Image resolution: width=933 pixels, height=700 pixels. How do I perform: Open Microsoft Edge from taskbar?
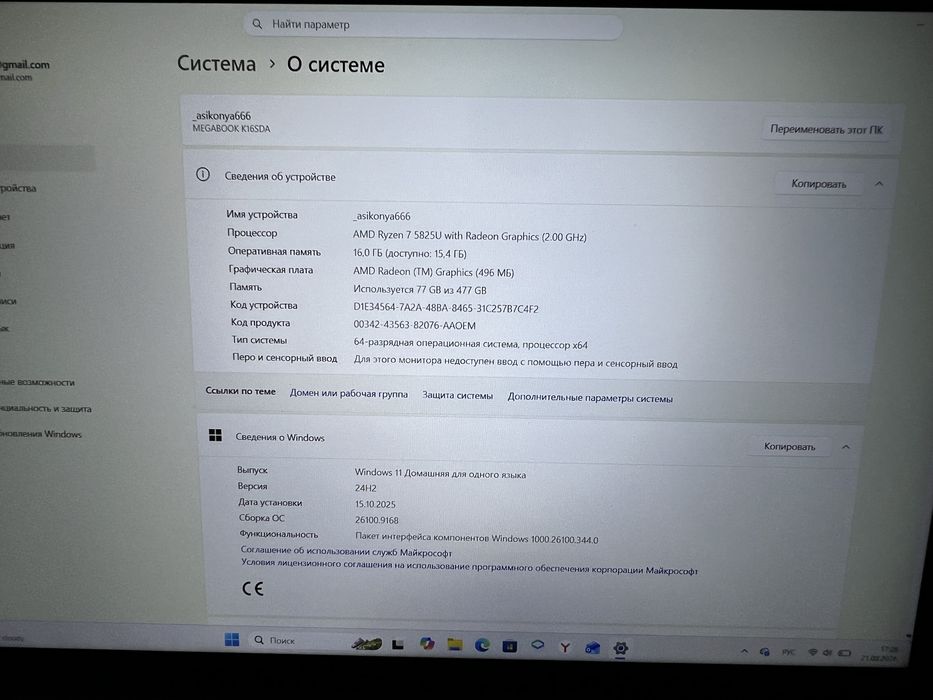coord(482,645)
